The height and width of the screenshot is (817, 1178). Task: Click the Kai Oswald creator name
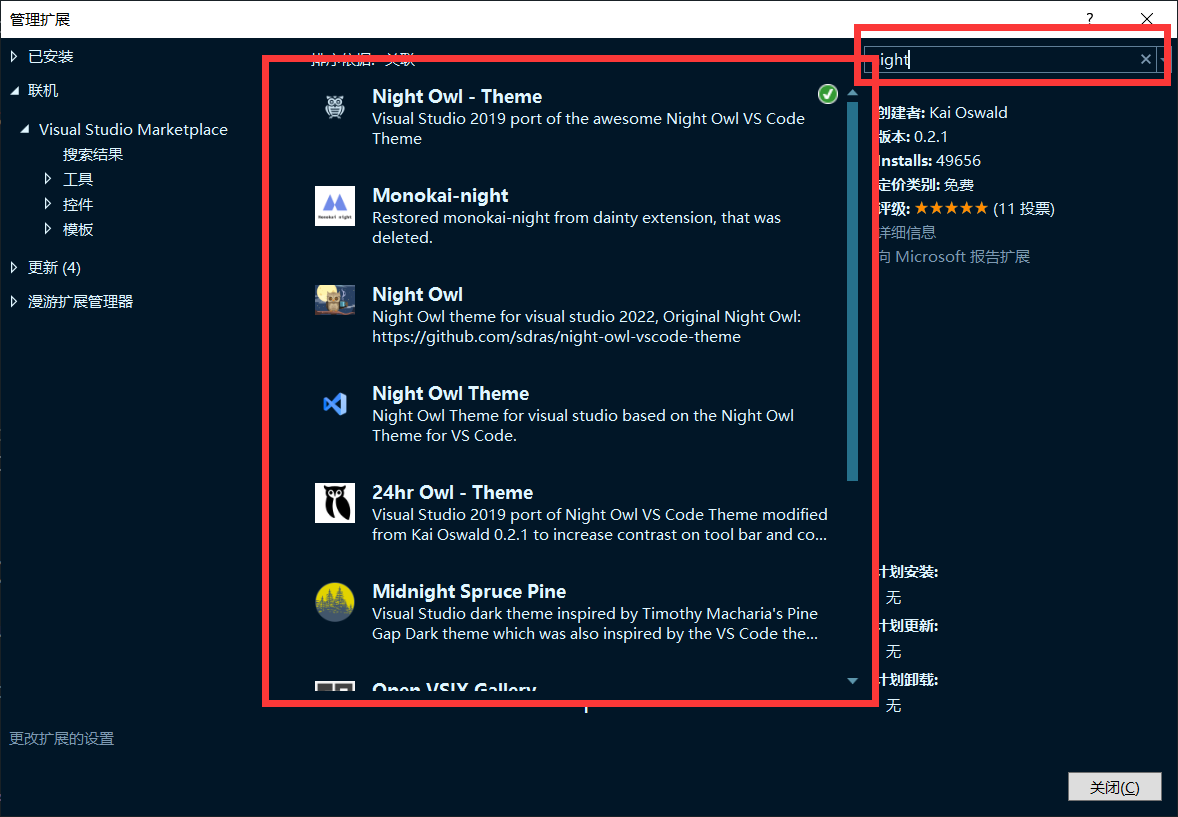968,112
